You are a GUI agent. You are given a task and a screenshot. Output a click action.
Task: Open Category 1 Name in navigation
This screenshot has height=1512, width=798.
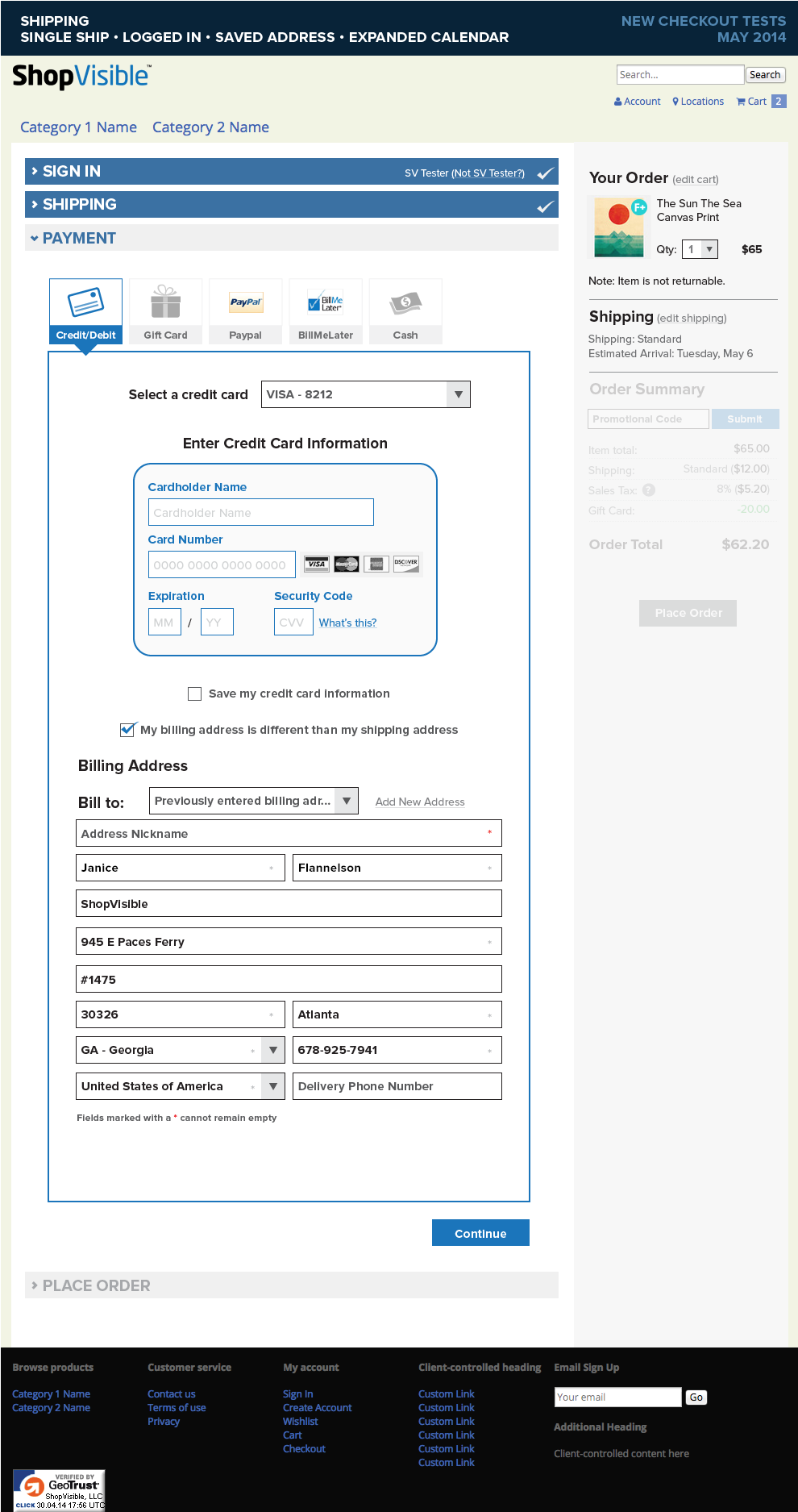click(x=78, y=127)
